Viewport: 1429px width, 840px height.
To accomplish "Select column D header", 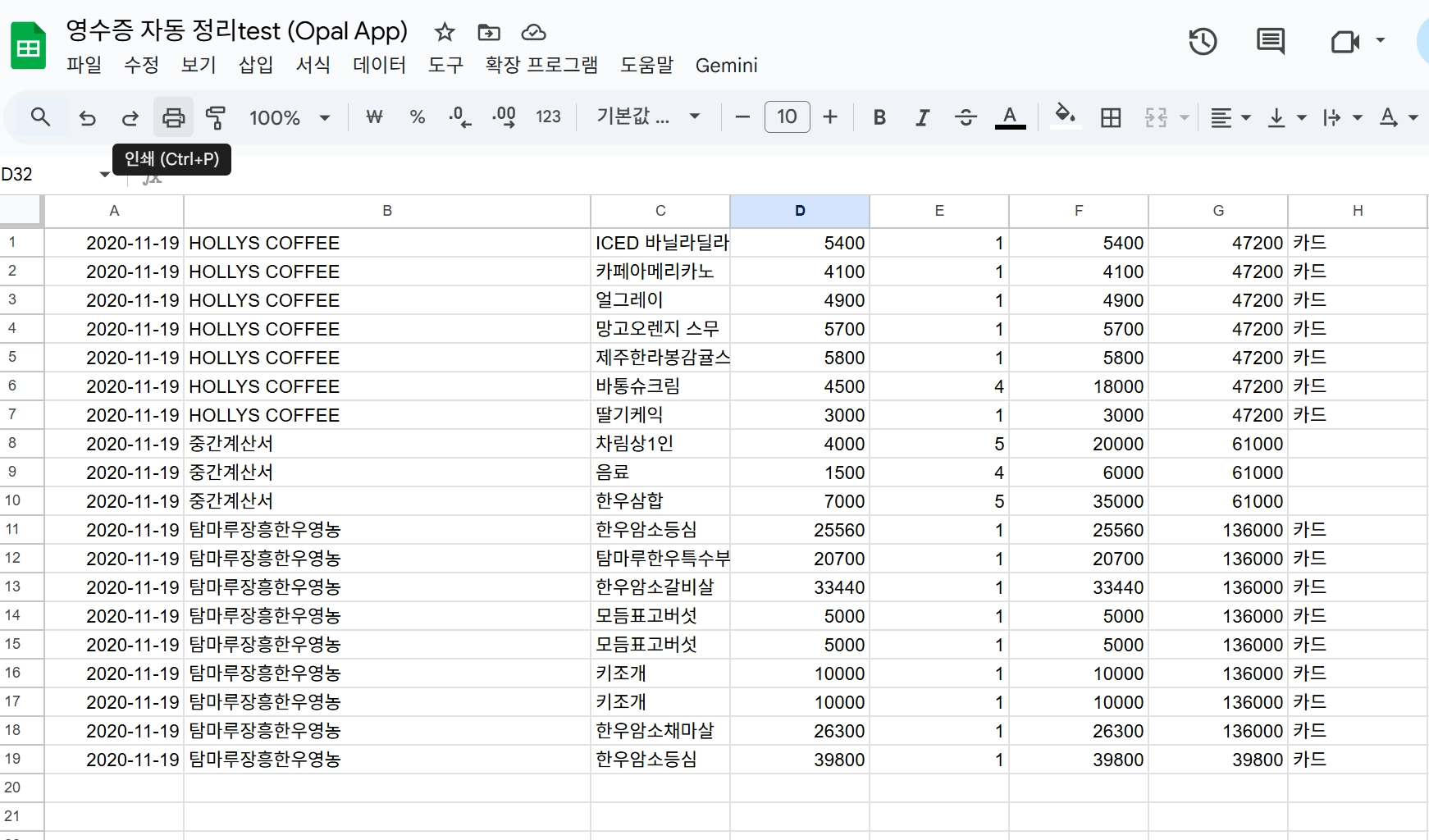I will (800, 211).
